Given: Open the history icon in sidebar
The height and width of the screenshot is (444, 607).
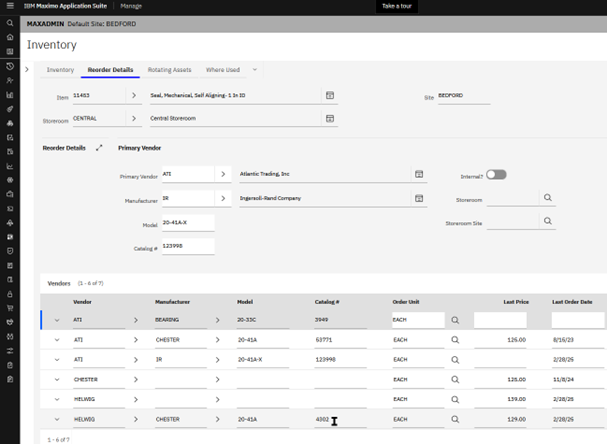Looking at the screenshot, I should 10,66.
